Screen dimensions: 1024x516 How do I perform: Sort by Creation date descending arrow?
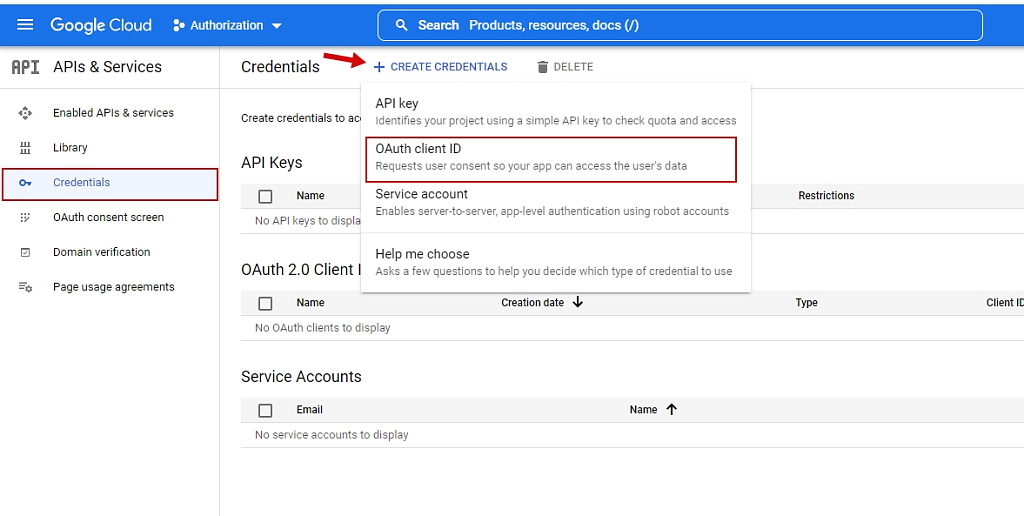coord(578,302)
